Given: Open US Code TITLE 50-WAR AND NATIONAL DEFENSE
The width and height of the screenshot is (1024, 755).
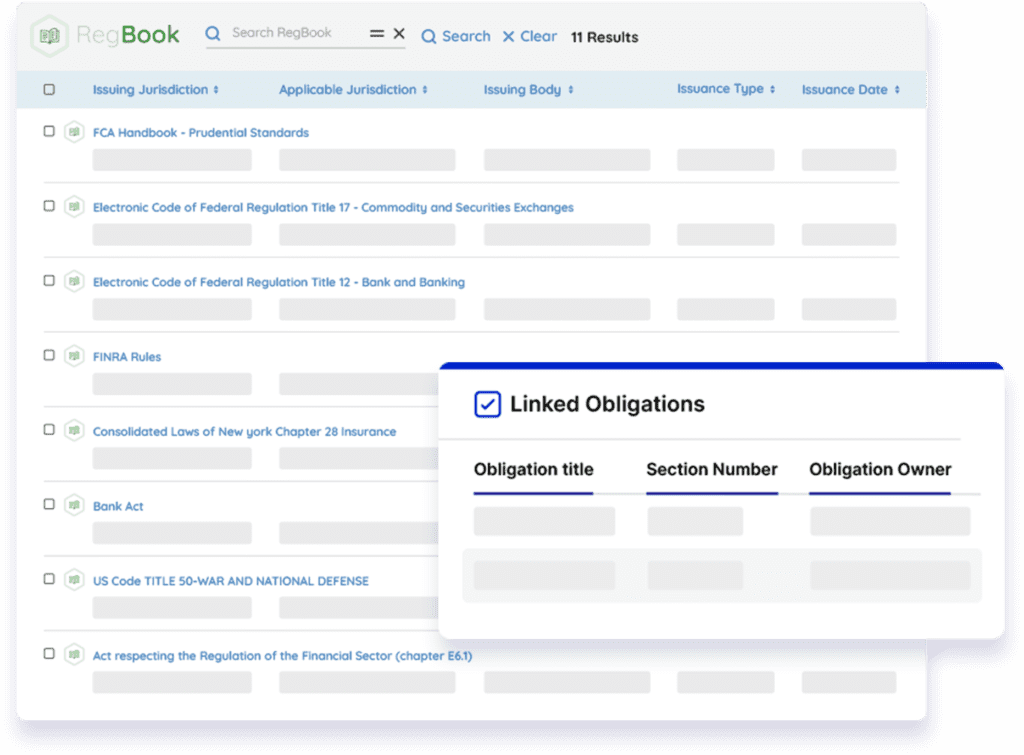Looking at the screenshot, I should coord(231,581).
